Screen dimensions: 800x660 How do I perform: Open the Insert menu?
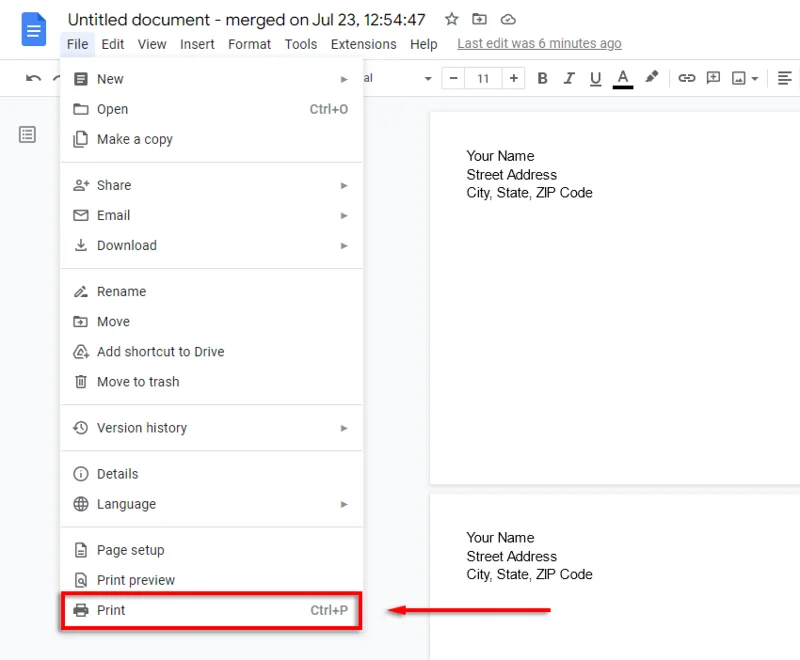point(197,44)
